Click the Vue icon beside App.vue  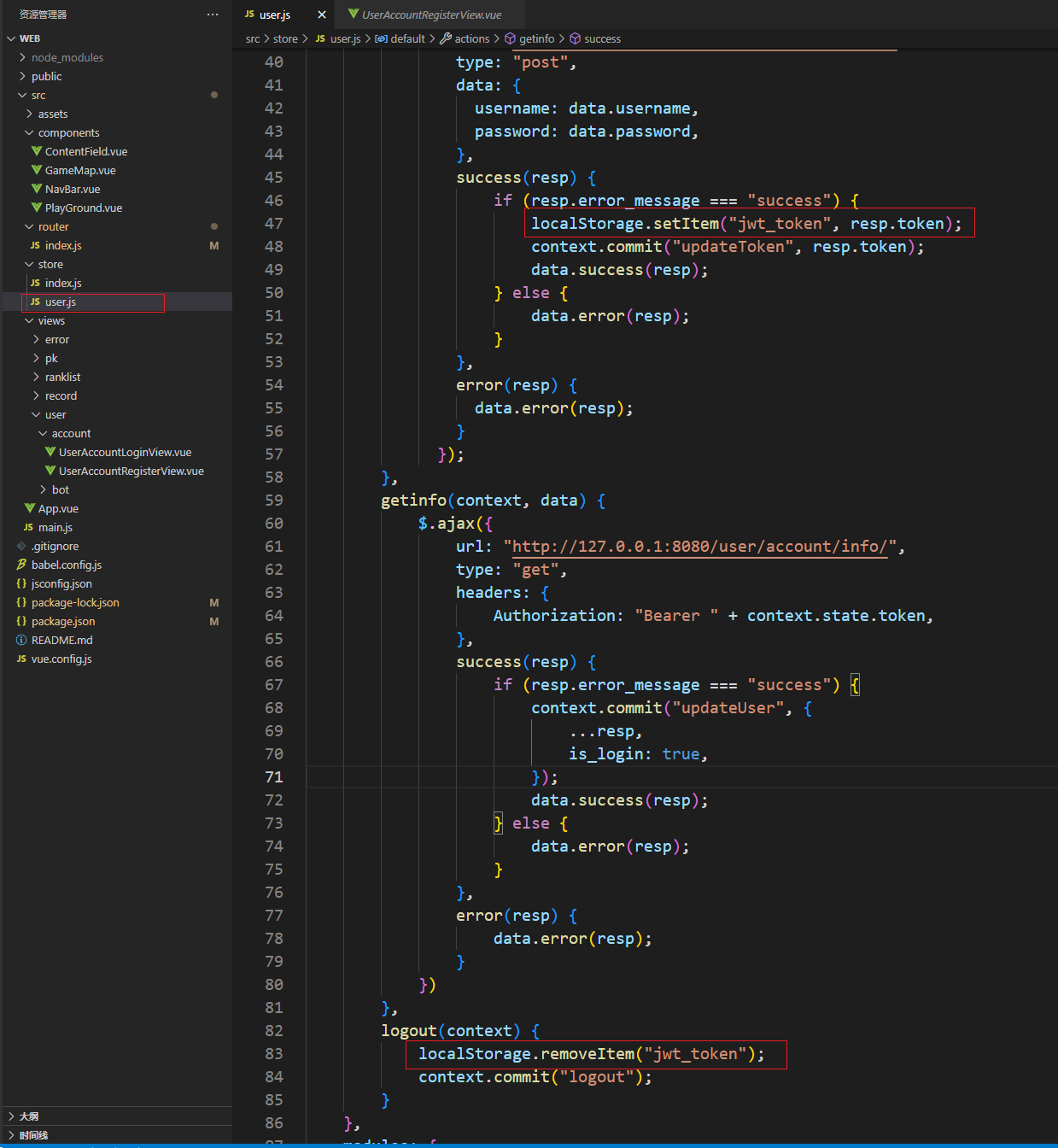click(x=30, y=508)
